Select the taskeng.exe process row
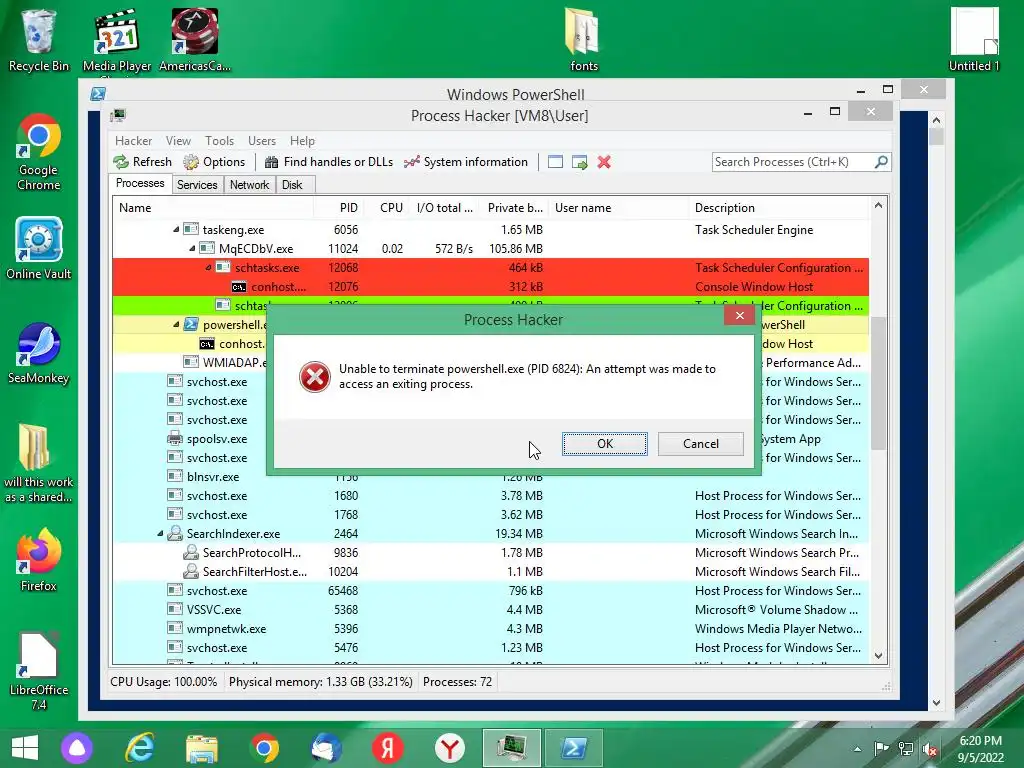The width and height of the screenshot is (1024, 768). [490, 230]
